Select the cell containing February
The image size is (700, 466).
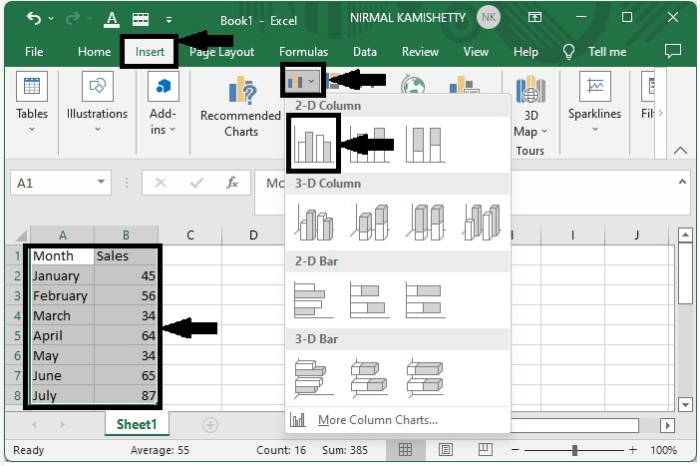(x=62, y=295)
